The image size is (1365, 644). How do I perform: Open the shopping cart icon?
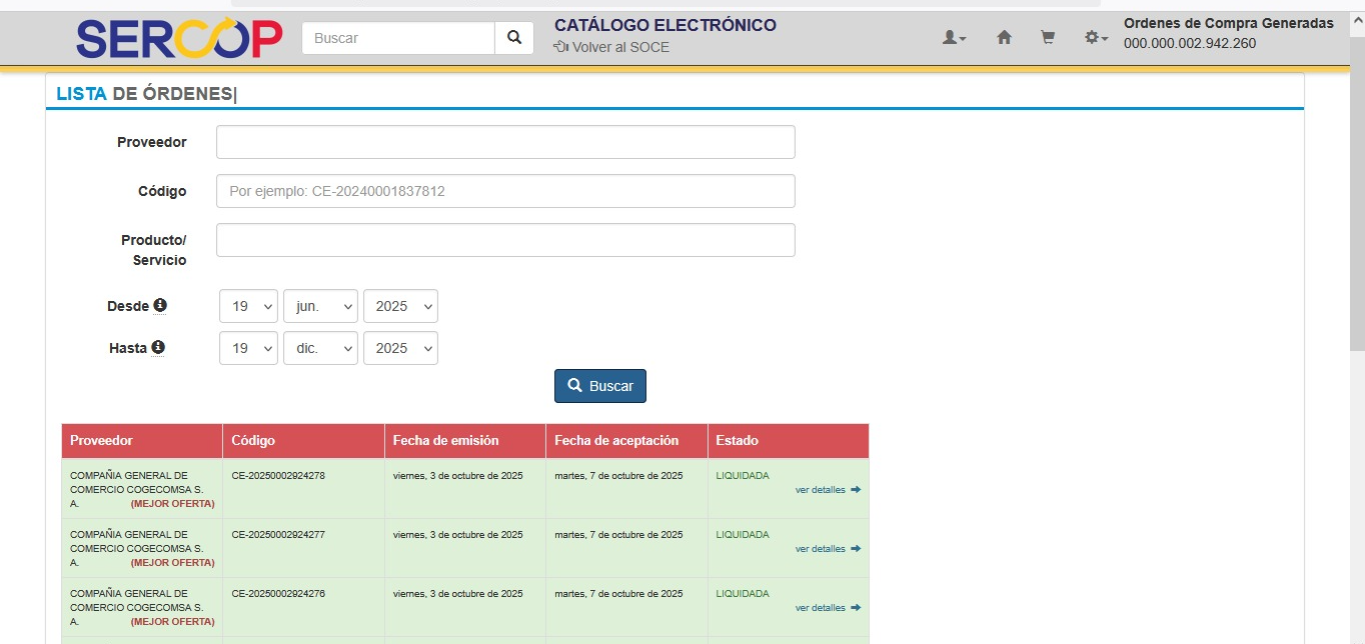(1047, 38)
